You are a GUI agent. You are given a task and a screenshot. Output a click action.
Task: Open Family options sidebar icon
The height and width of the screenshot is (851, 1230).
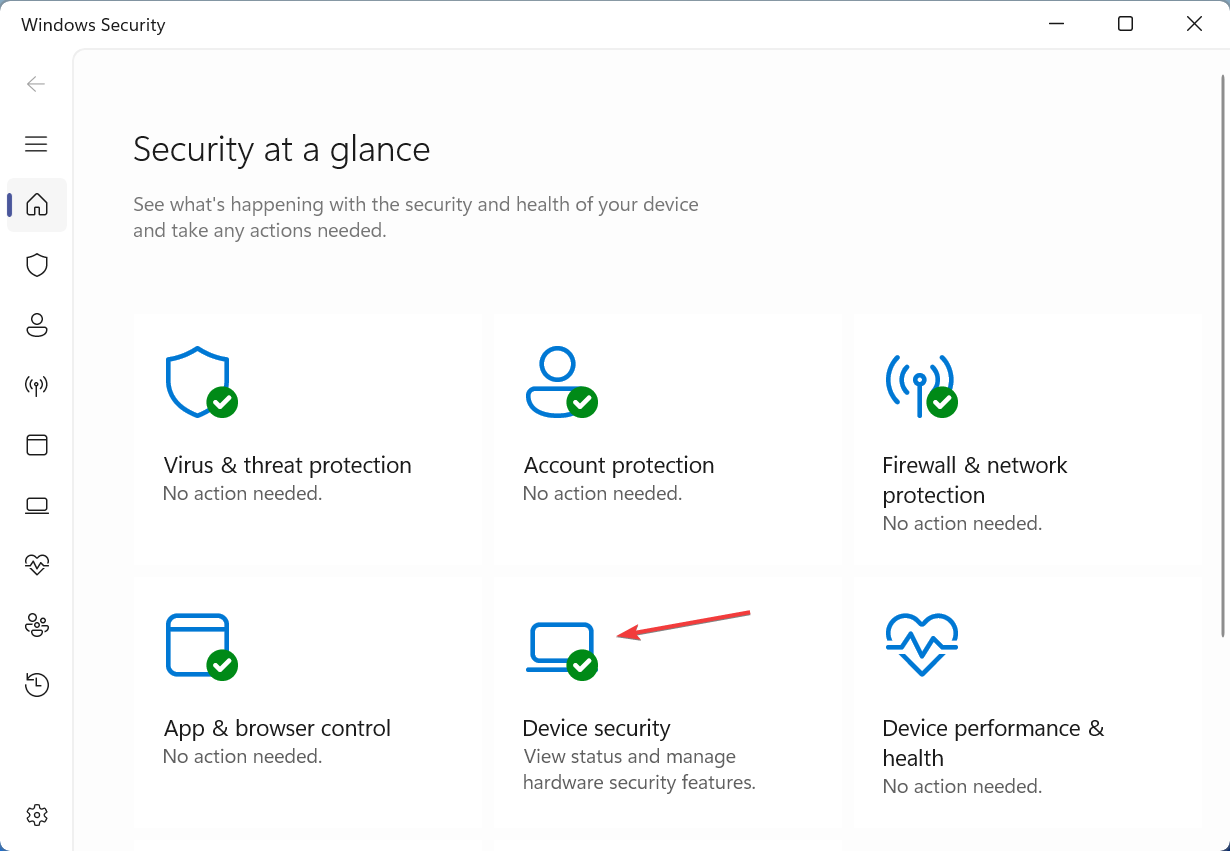click(x=37, y=625)
